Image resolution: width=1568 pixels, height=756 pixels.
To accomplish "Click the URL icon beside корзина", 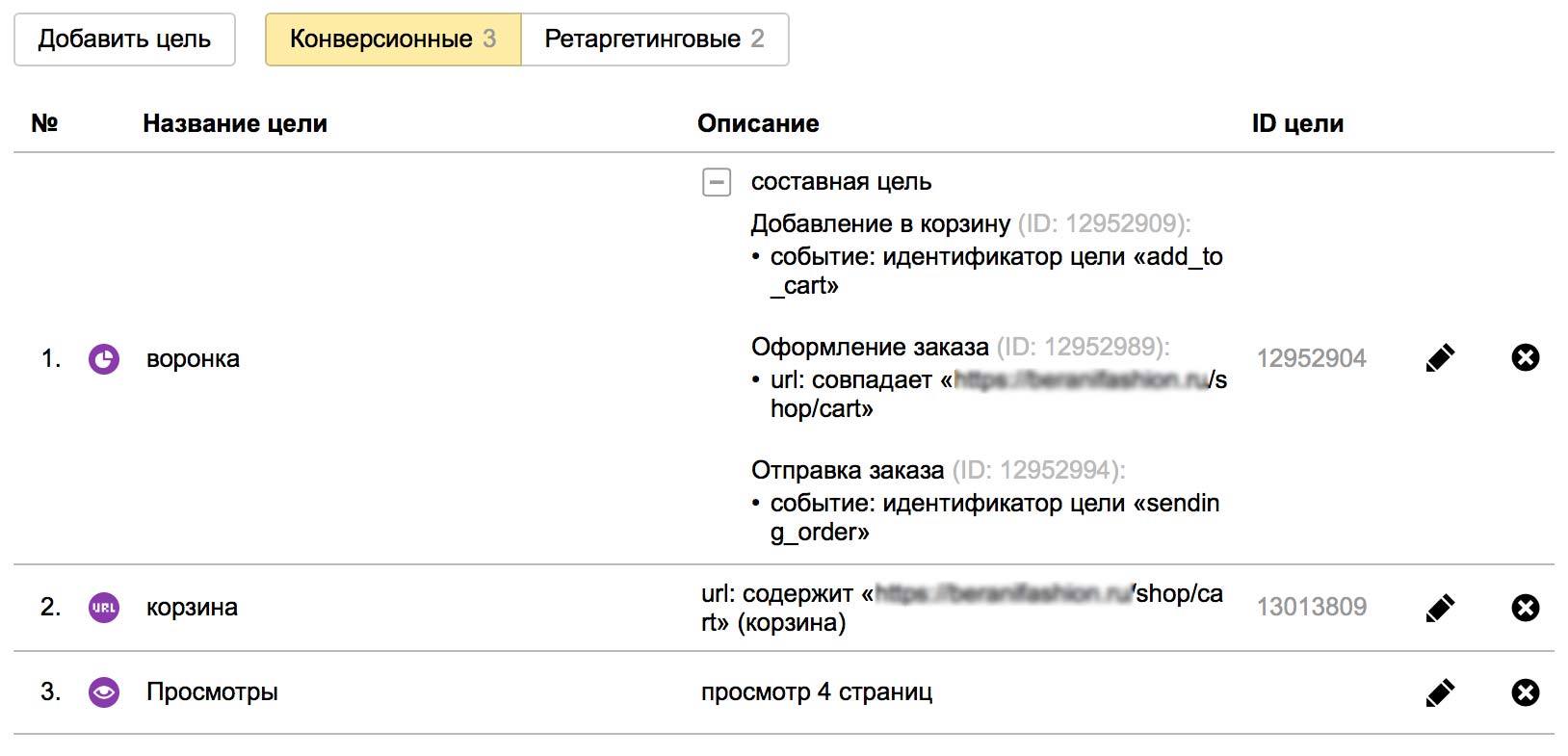I will [x=104, y=608].
